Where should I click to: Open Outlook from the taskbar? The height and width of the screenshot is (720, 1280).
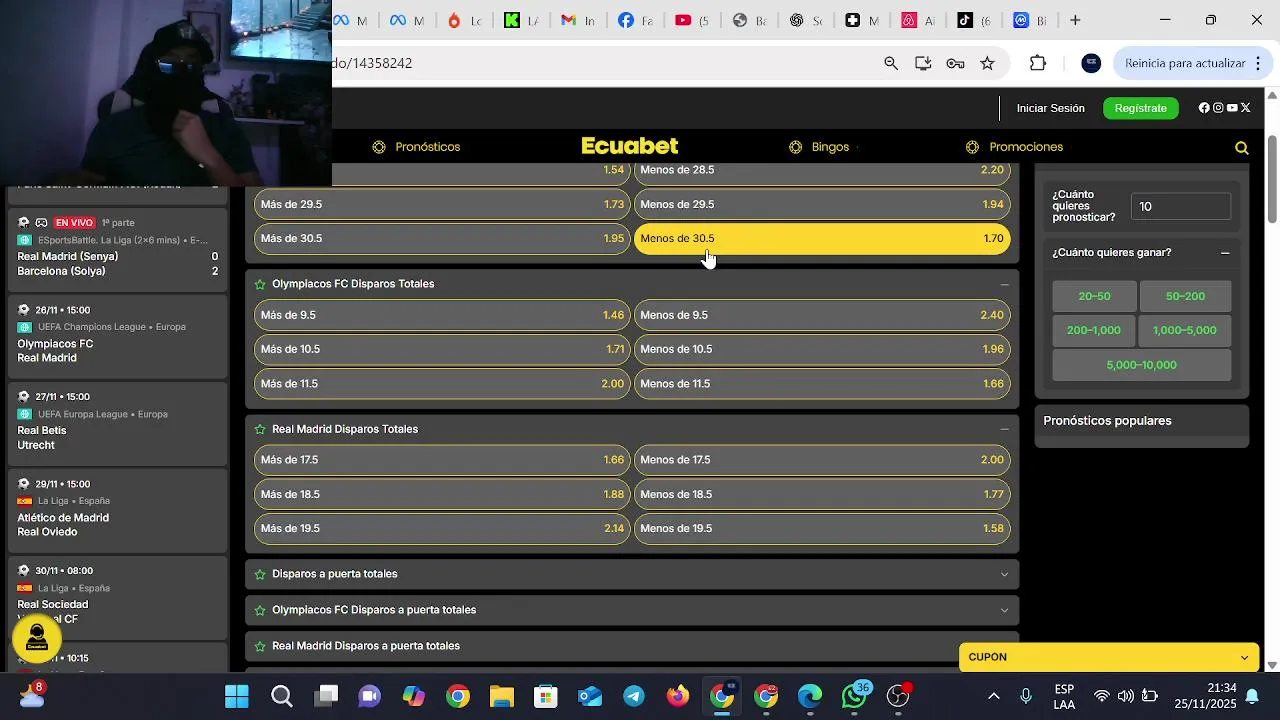pyautogui.click(x=590, y=696)
